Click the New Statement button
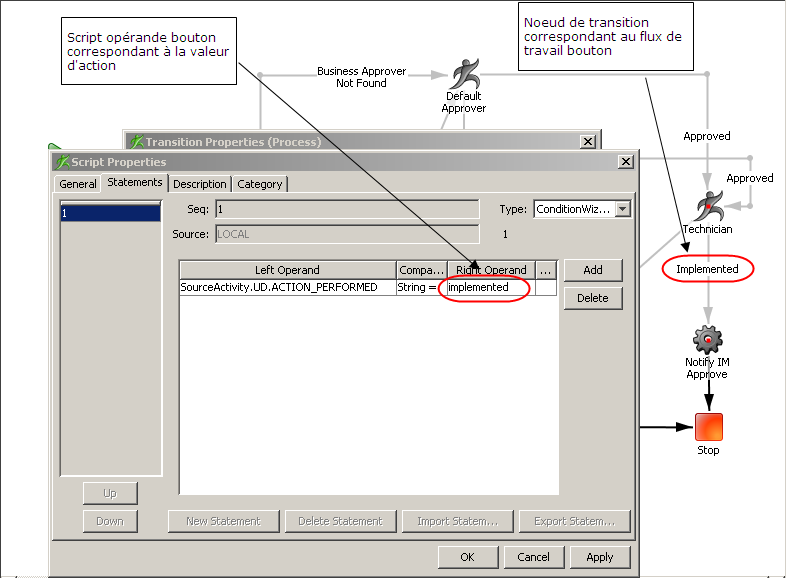The image size is (787, 578). pos(223,522)
